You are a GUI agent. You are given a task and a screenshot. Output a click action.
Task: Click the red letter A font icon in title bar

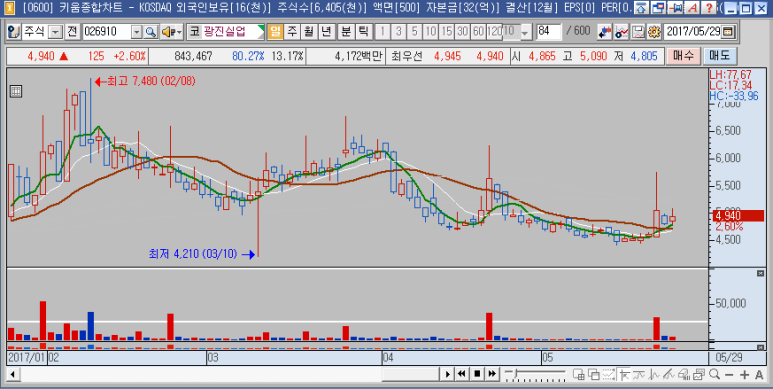tap(693, 7)
